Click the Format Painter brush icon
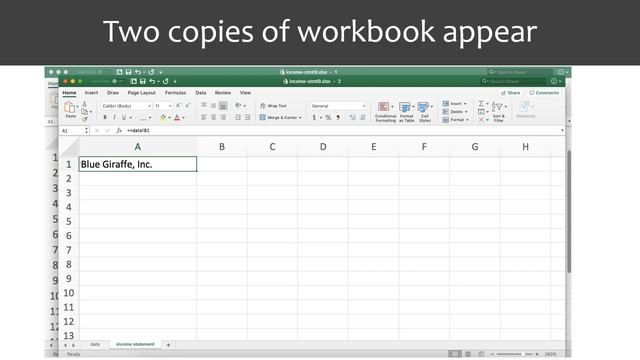Viewport: 640px width, 360px height. (x=84, y=119)
